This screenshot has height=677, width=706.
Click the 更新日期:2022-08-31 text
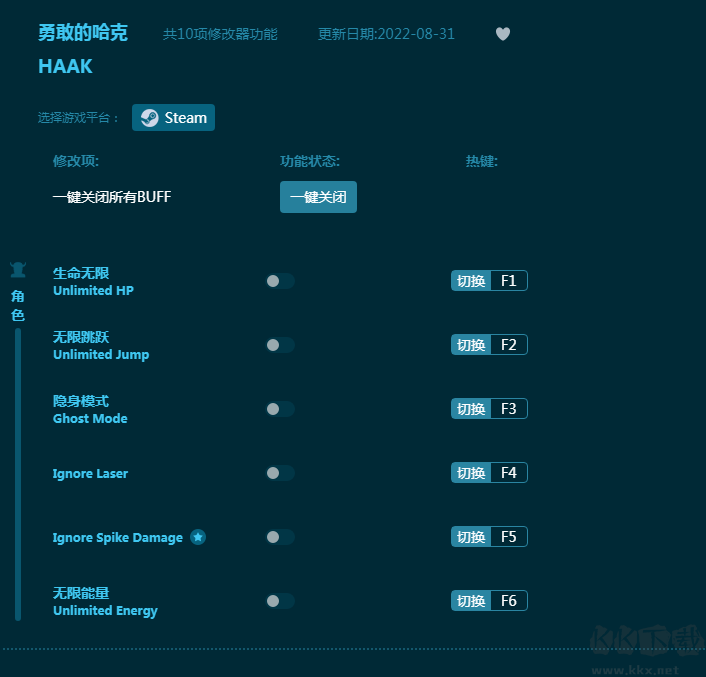point(386,34)
